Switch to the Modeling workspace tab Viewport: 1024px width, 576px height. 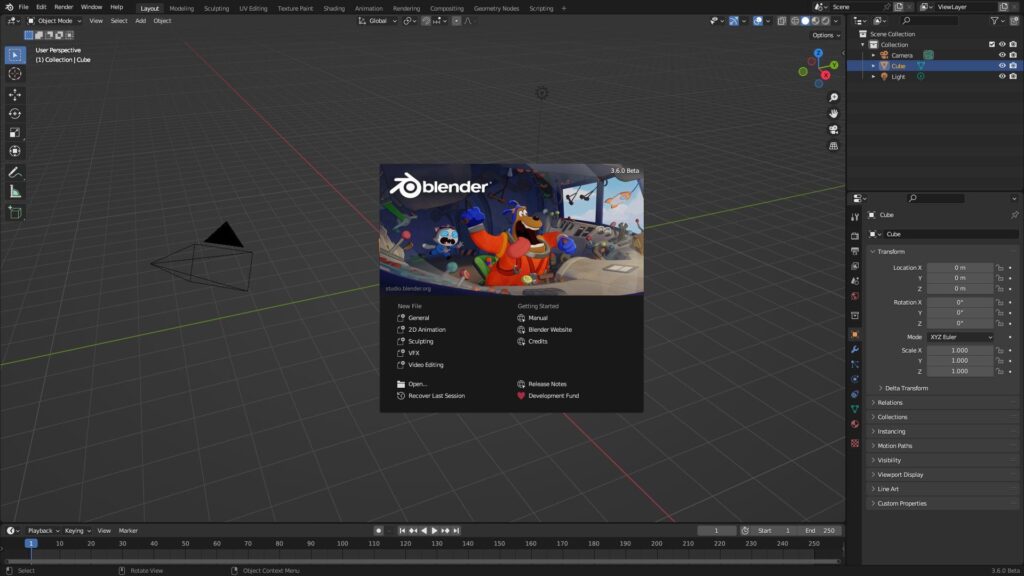click(181, 8)
